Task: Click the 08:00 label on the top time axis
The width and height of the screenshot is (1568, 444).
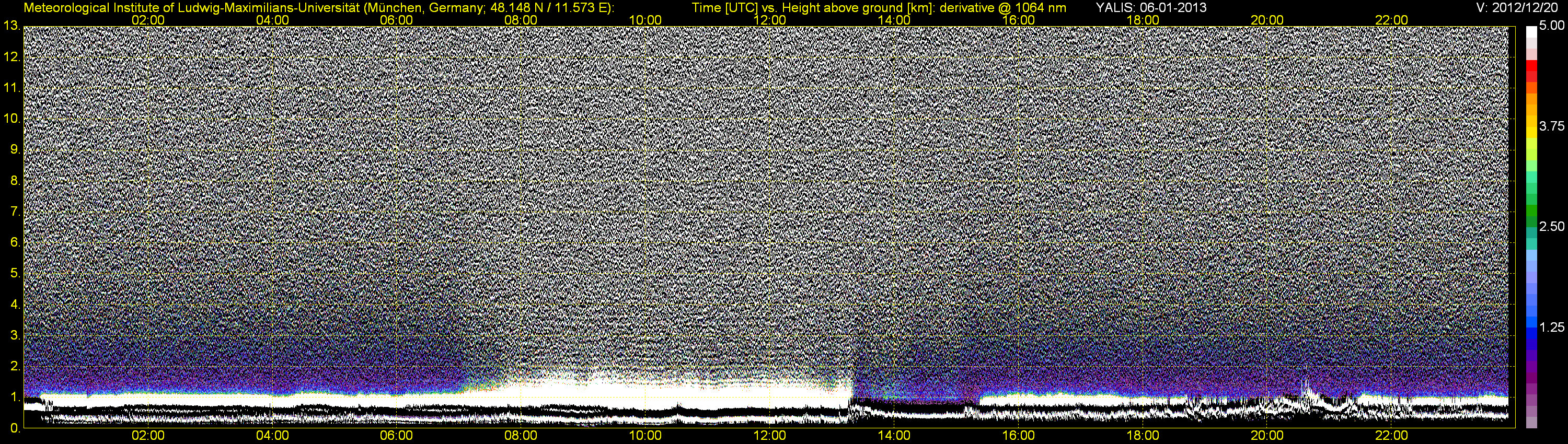Action: tap(521, 20)
